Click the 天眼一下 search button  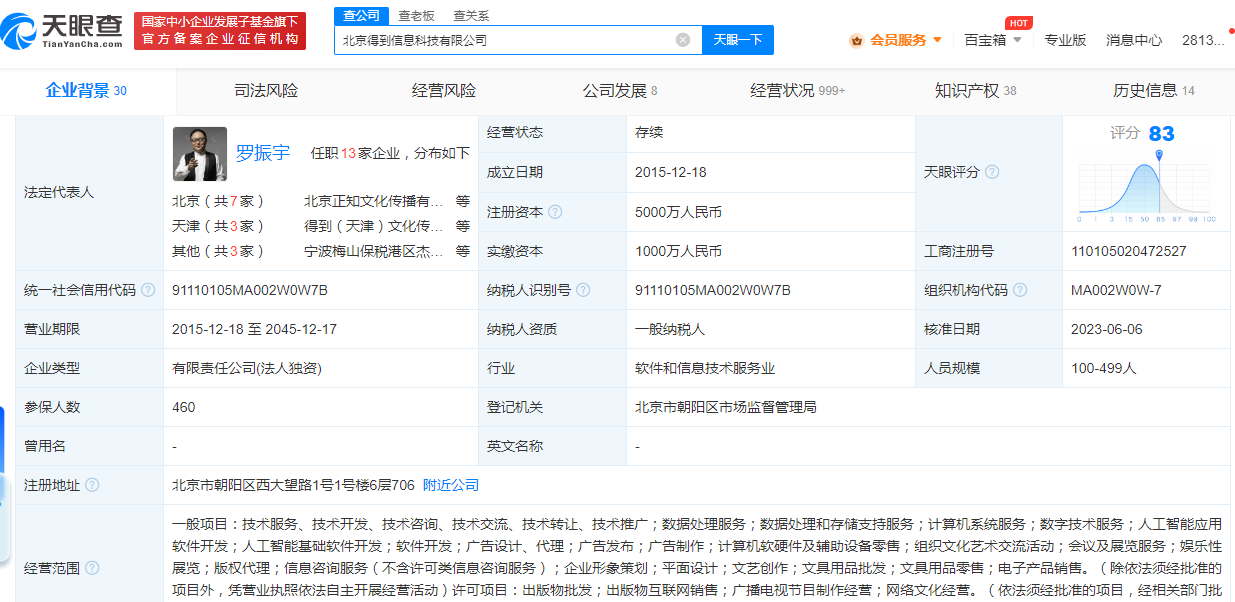pyautogui.click(x=738, y=40)
